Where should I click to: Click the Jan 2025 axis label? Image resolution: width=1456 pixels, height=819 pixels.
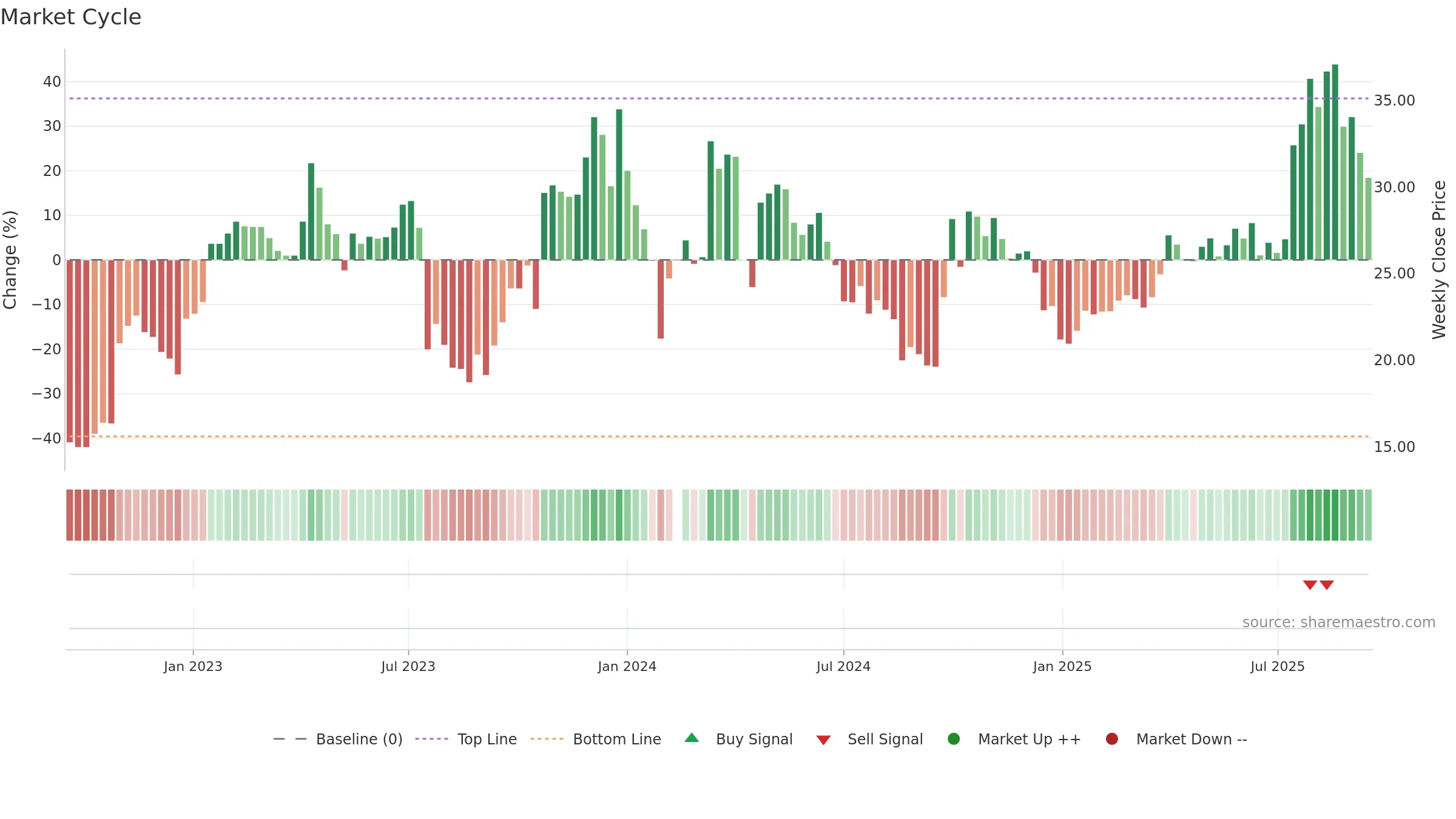point(1062,666)
